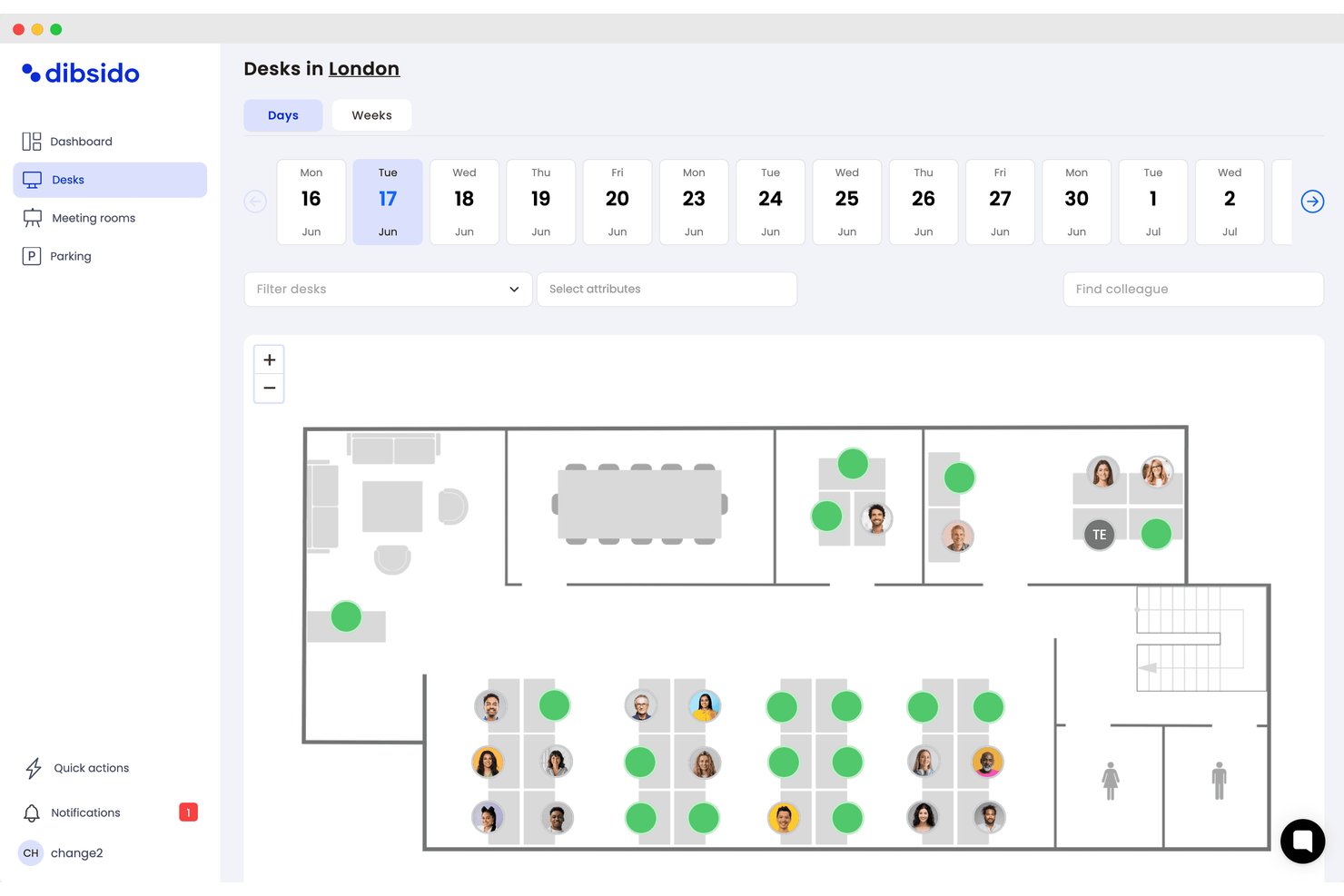Switch to the Weeks tab
1344x896 pixels.
pos(371,115)
